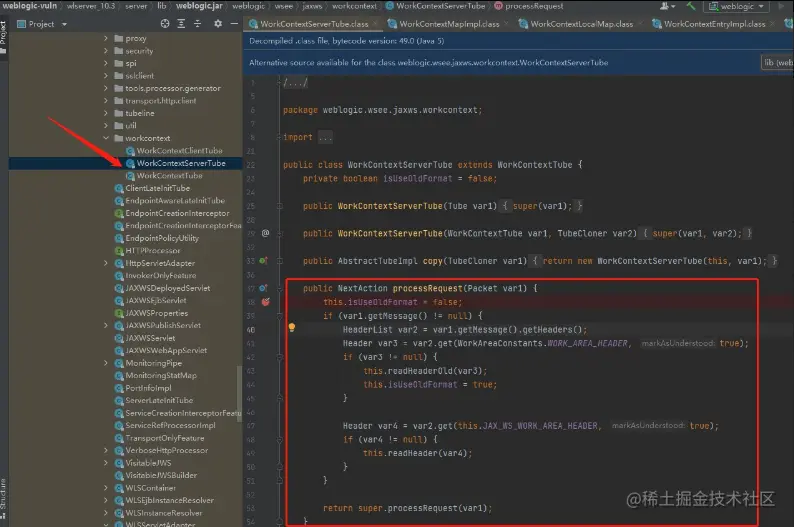
Task: Select WorkContextServerTube in project tree
Action: coord(181,163)
